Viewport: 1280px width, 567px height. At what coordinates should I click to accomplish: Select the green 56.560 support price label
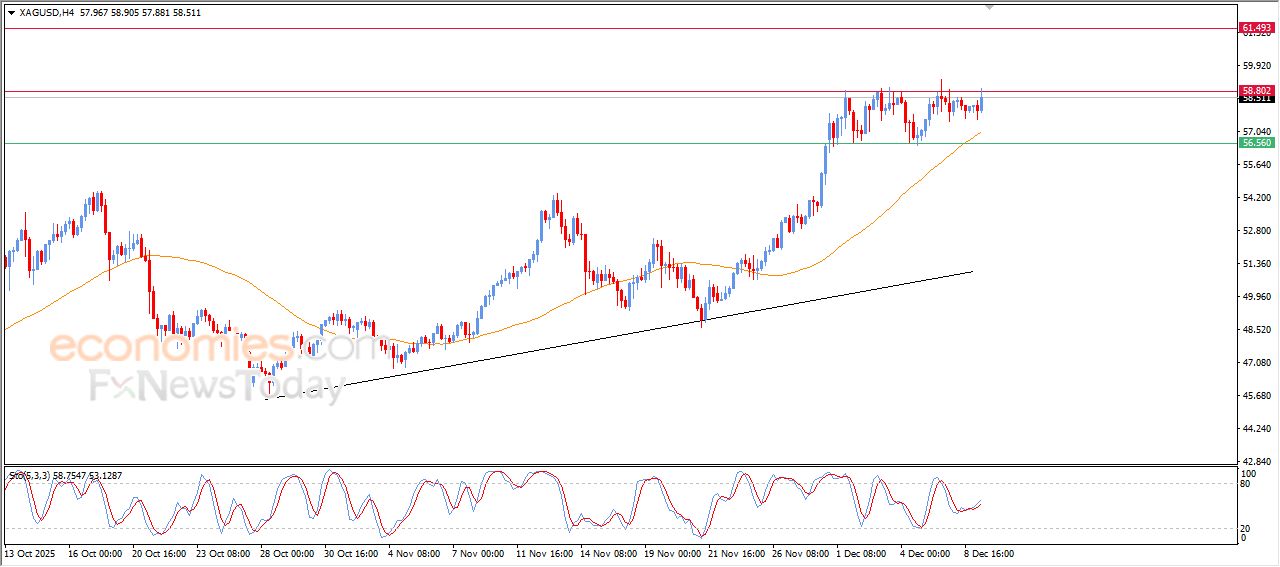[1256, 143]
